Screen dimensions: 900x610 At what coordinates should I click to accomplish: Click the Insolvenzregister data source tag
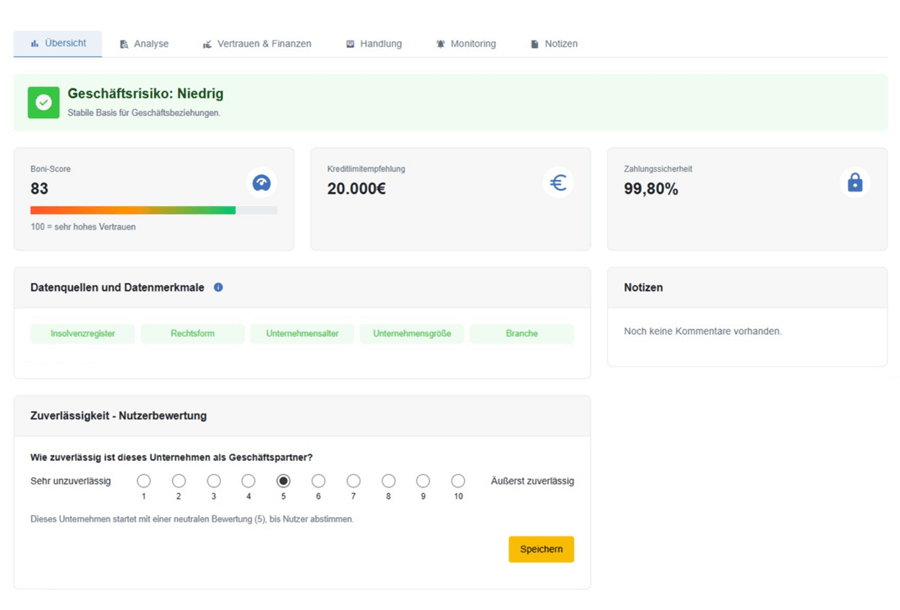[82, 334]
